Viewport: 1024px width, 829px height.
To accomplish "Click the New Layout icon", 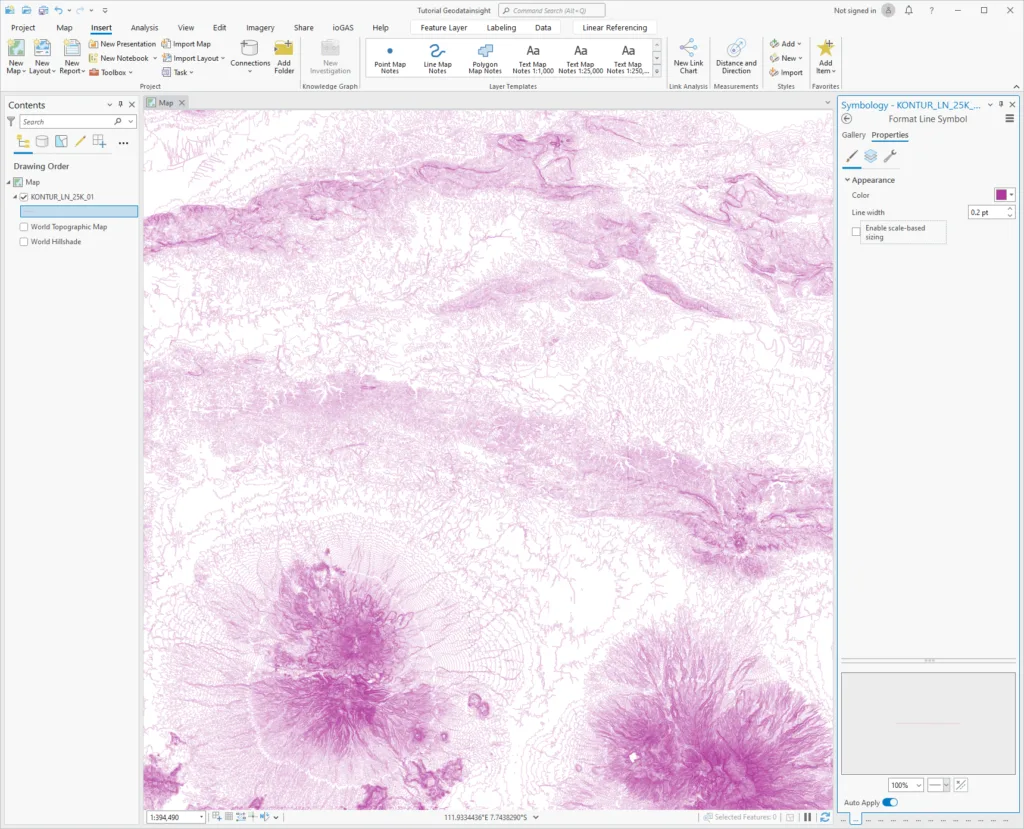I will pyautogui.click(x=42, y=49).
